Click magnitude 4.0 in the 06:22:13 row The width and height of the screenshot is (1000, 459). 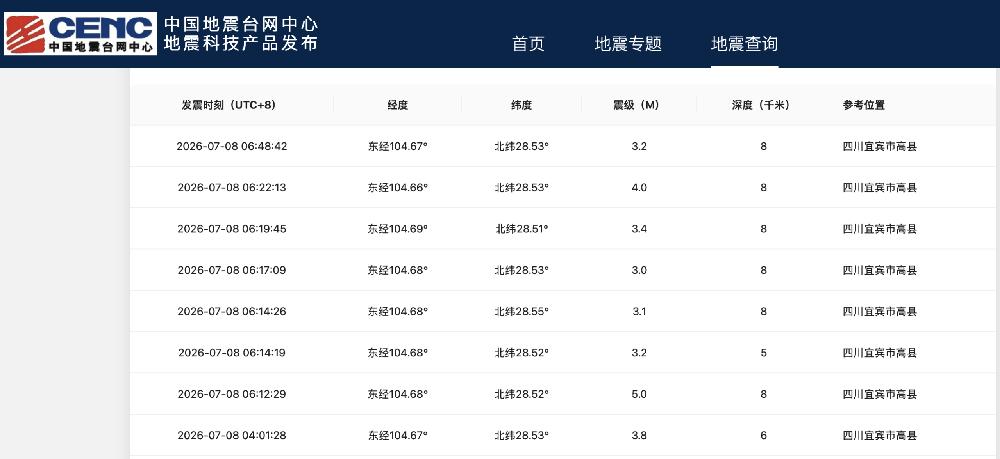(x=639, y=187)
